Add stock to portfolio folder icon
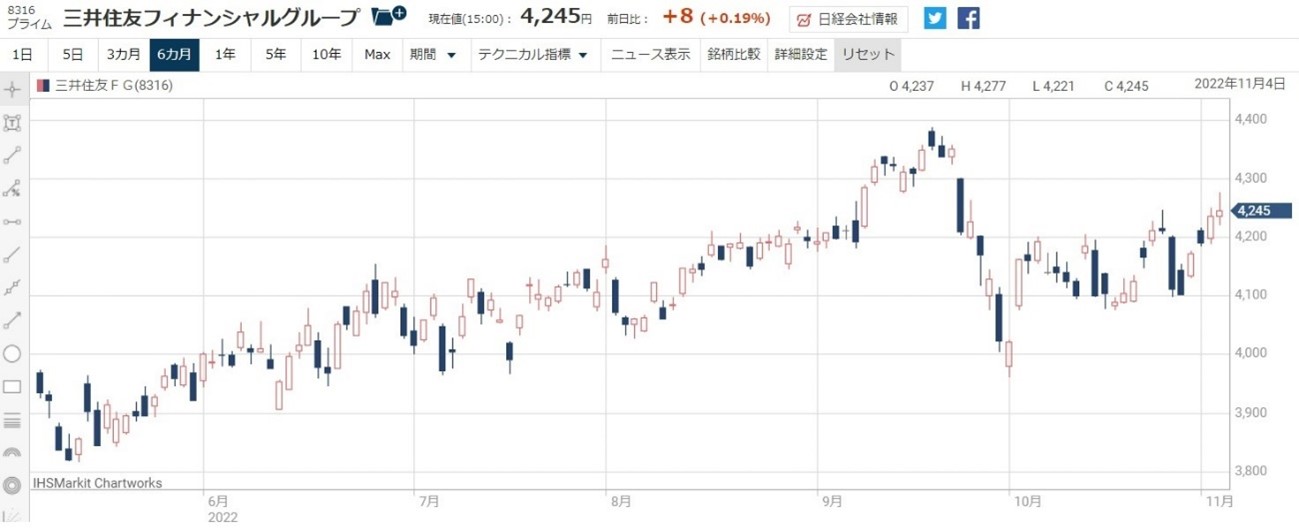 coord(388,17)
